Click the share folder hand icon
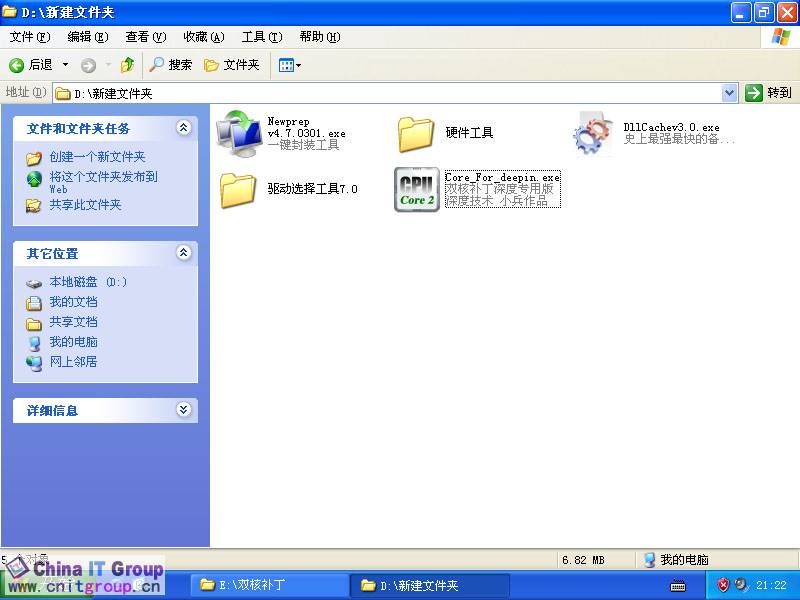 (x=34, y=206)
